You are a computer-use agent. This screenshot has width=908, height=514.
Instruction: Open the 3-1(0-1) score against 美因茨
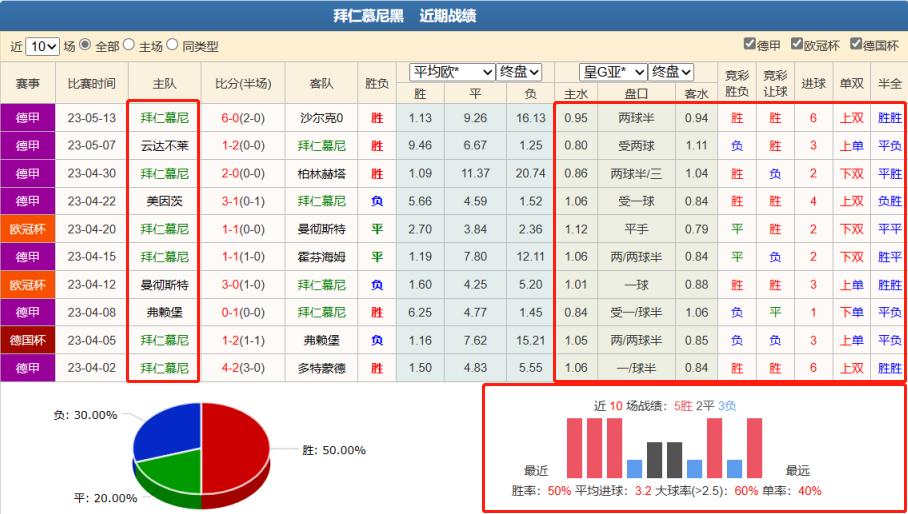(x=243, y=201)
